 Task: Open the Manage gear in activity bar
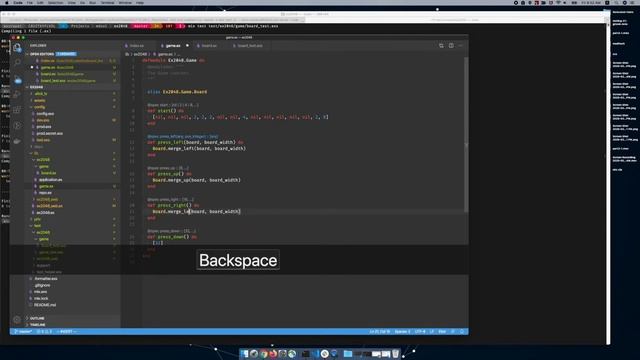(17, 320)
